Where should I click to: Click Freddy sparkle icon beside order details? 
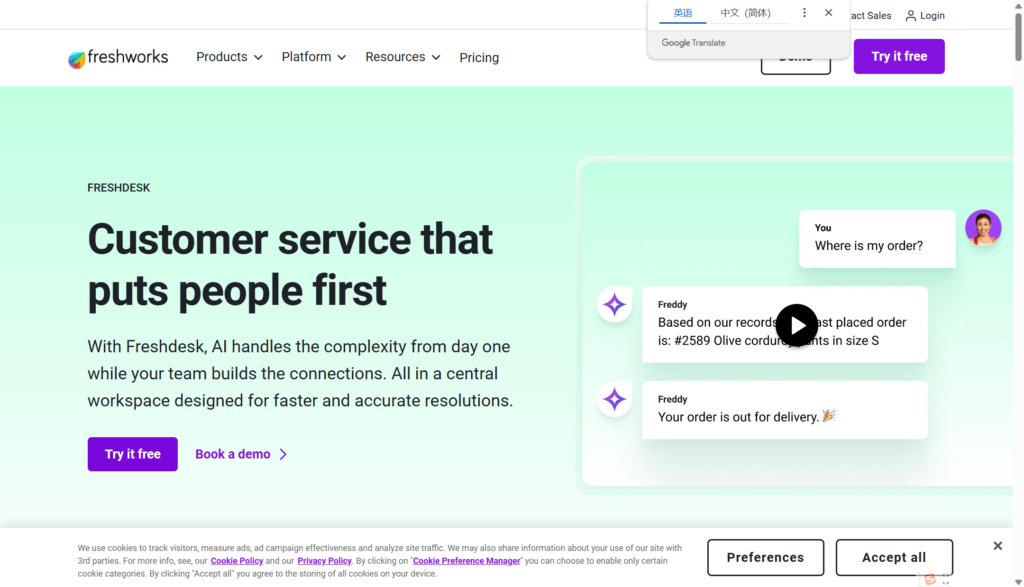tap(614, 305)
